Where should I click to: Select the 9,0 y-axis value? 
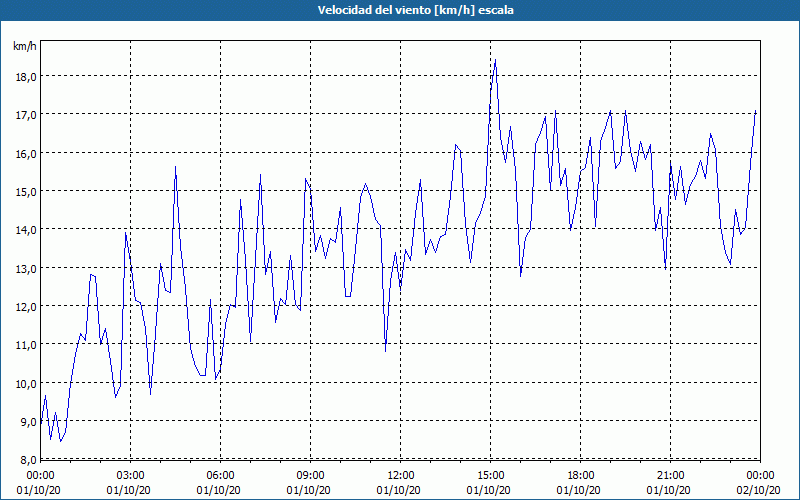pyautogui.click(x=29, y=422)
